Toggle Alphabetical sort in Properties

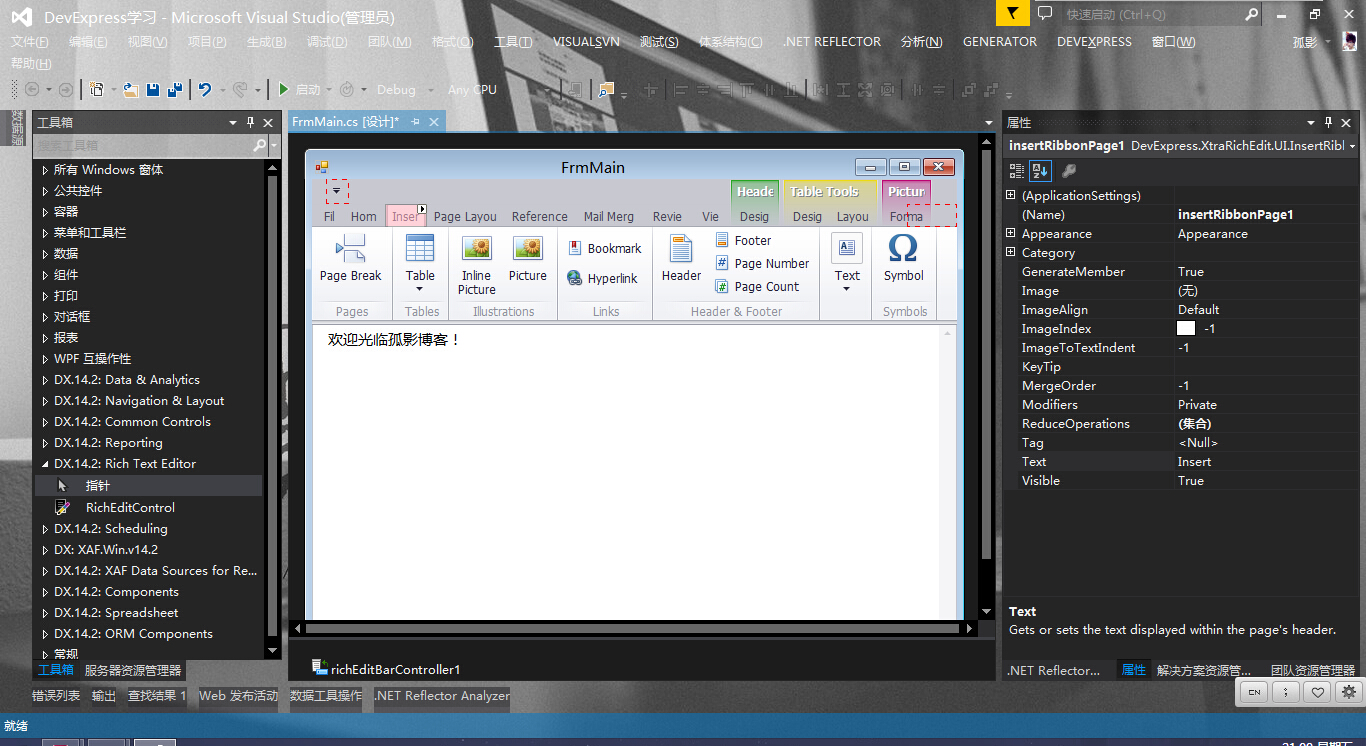[x=1040, y=171]
